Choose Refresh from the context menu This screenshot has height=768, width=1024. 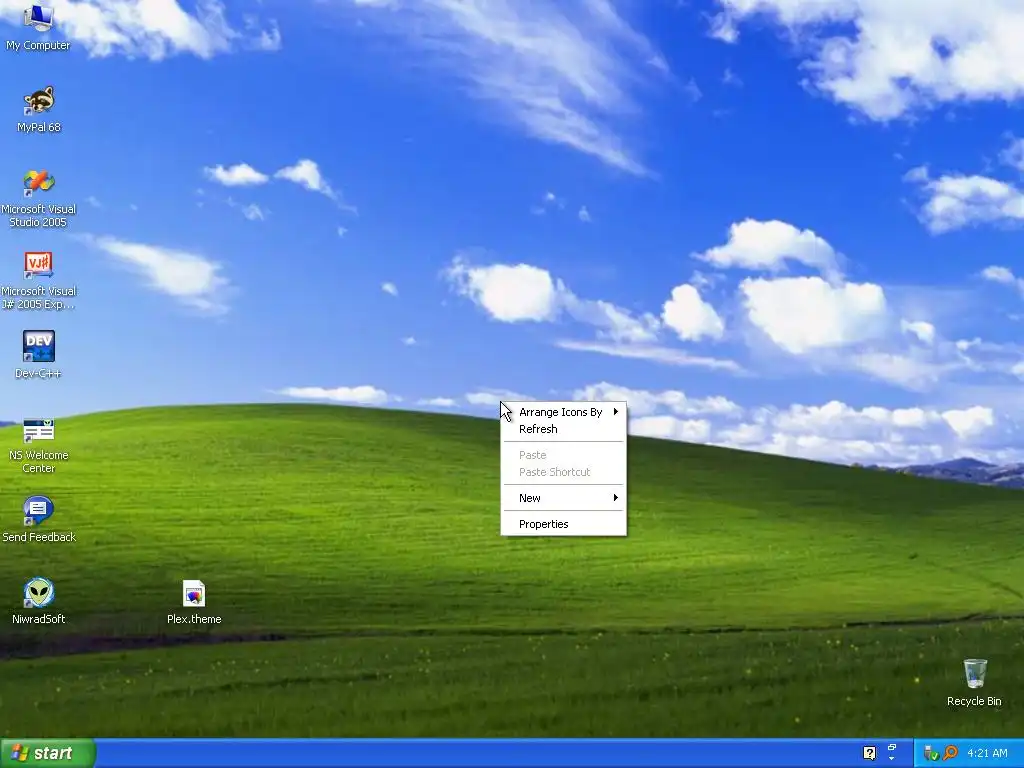[564, 429]
